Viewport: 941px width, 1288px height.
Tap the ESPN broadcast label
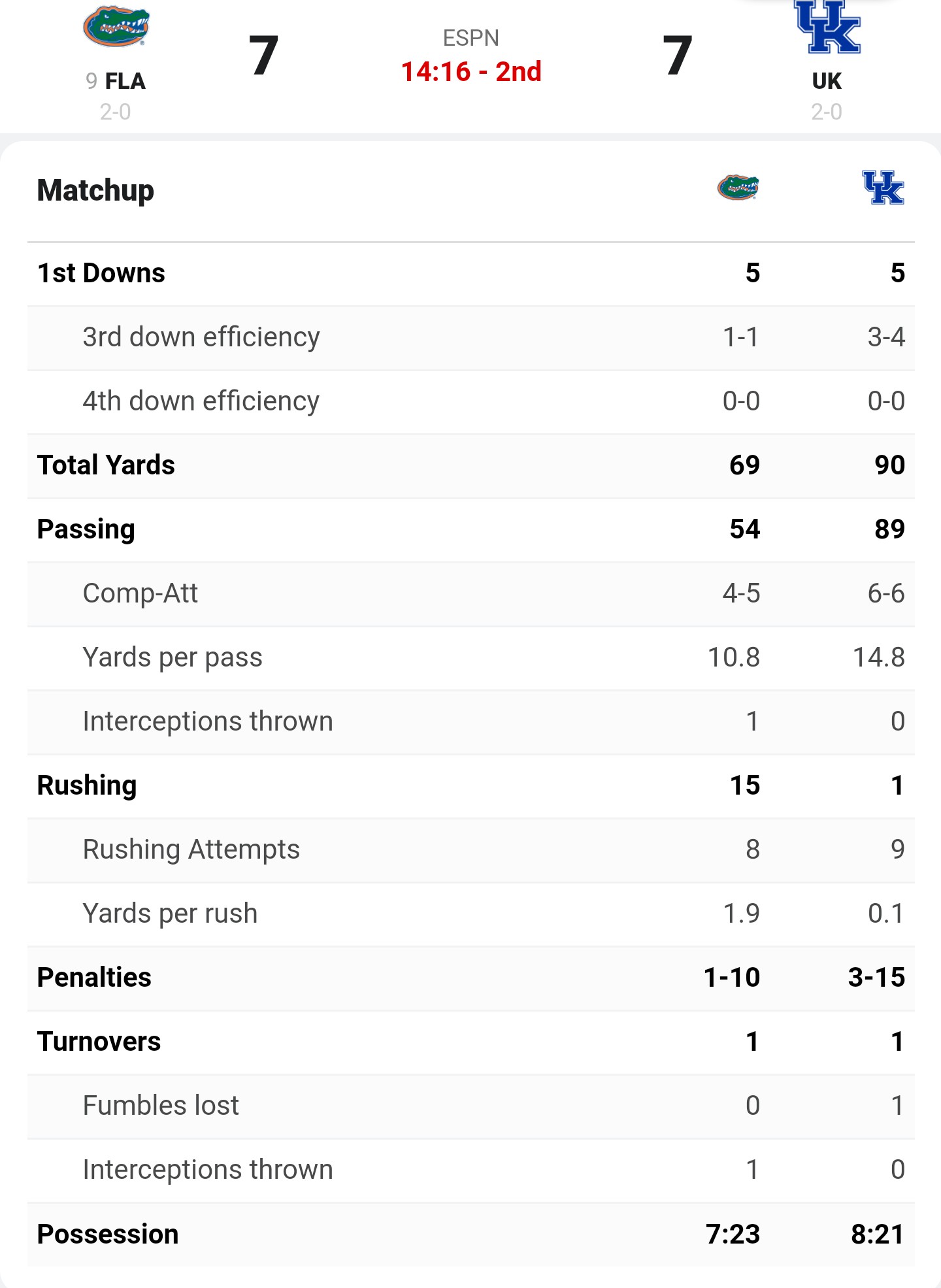pyautogui.click(x=471, y=38)
